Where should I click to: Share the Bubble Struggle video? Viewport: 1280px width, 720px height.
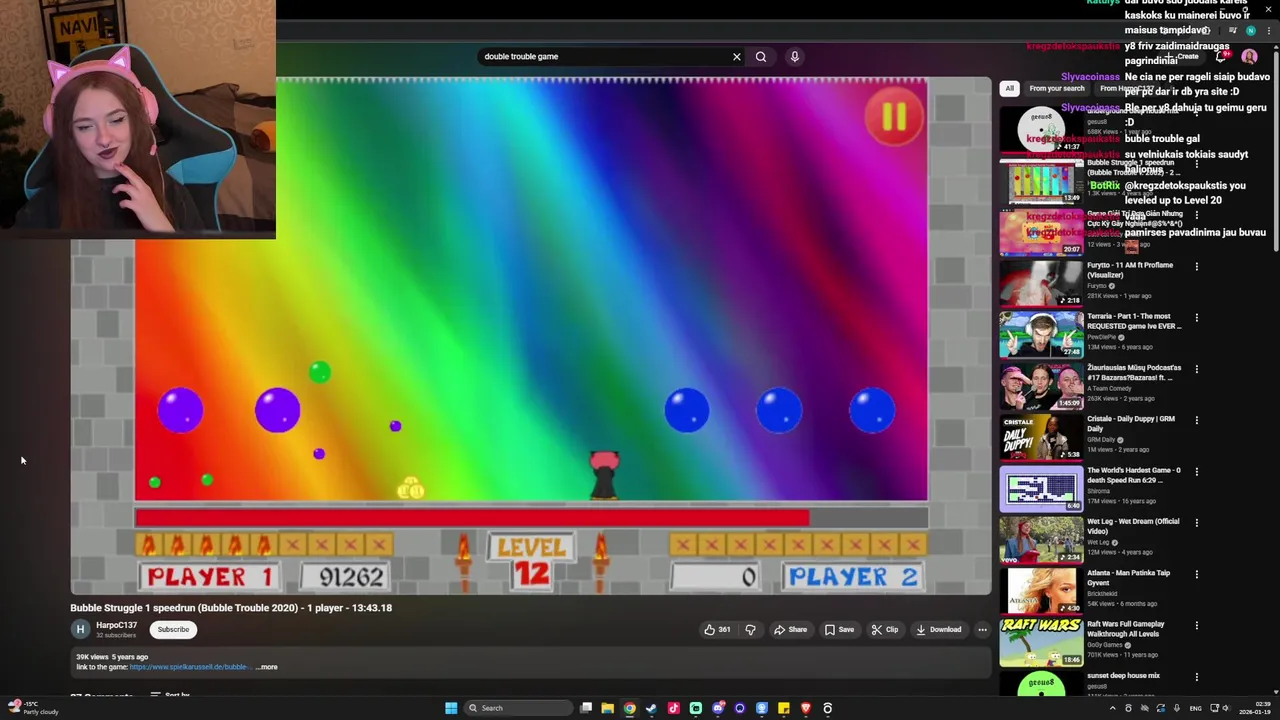790,630
